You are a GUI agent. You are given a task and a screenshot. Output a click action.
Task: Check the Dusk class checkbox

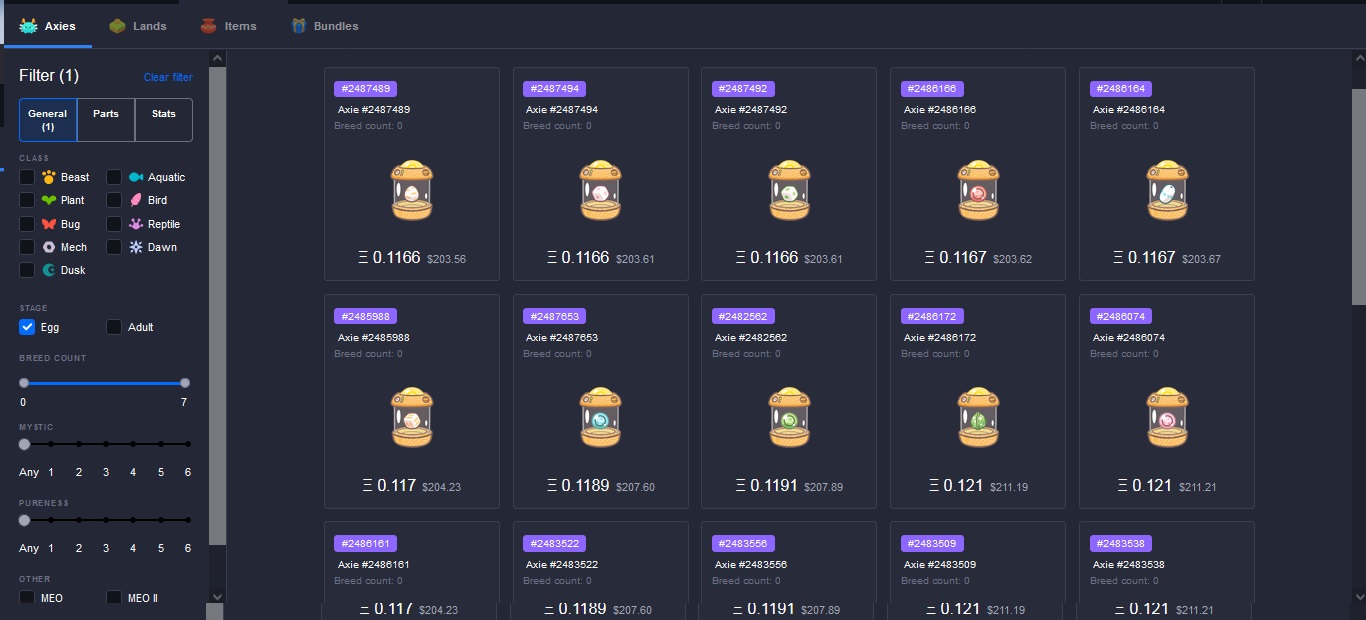27,270
